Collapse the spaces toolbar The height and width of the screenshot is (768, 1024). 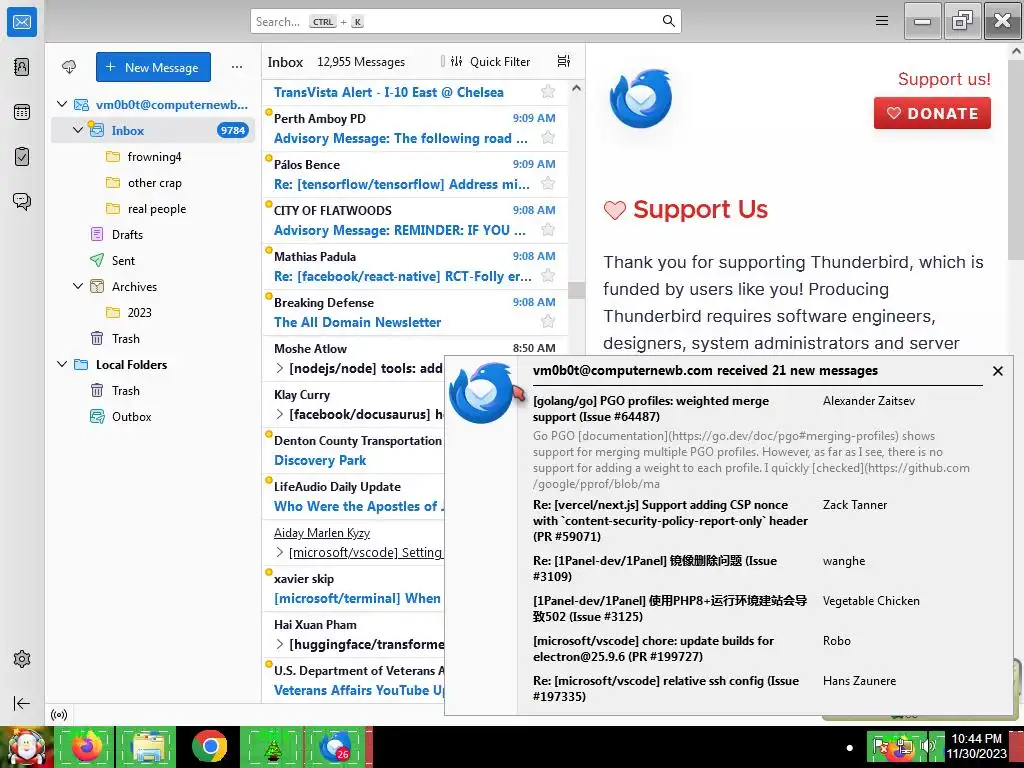22,703
